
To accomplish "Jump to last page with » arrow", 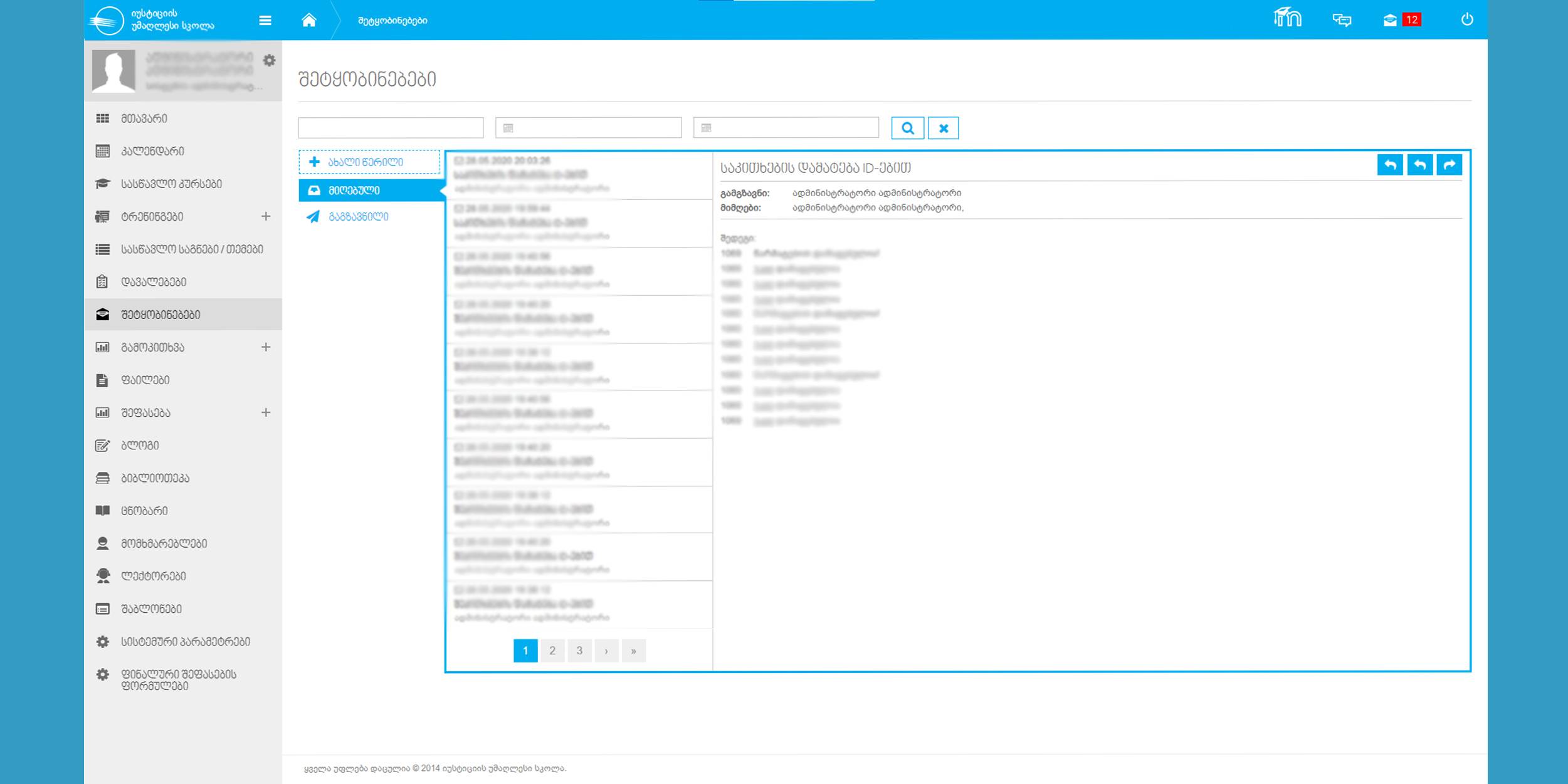I will 634,651.
